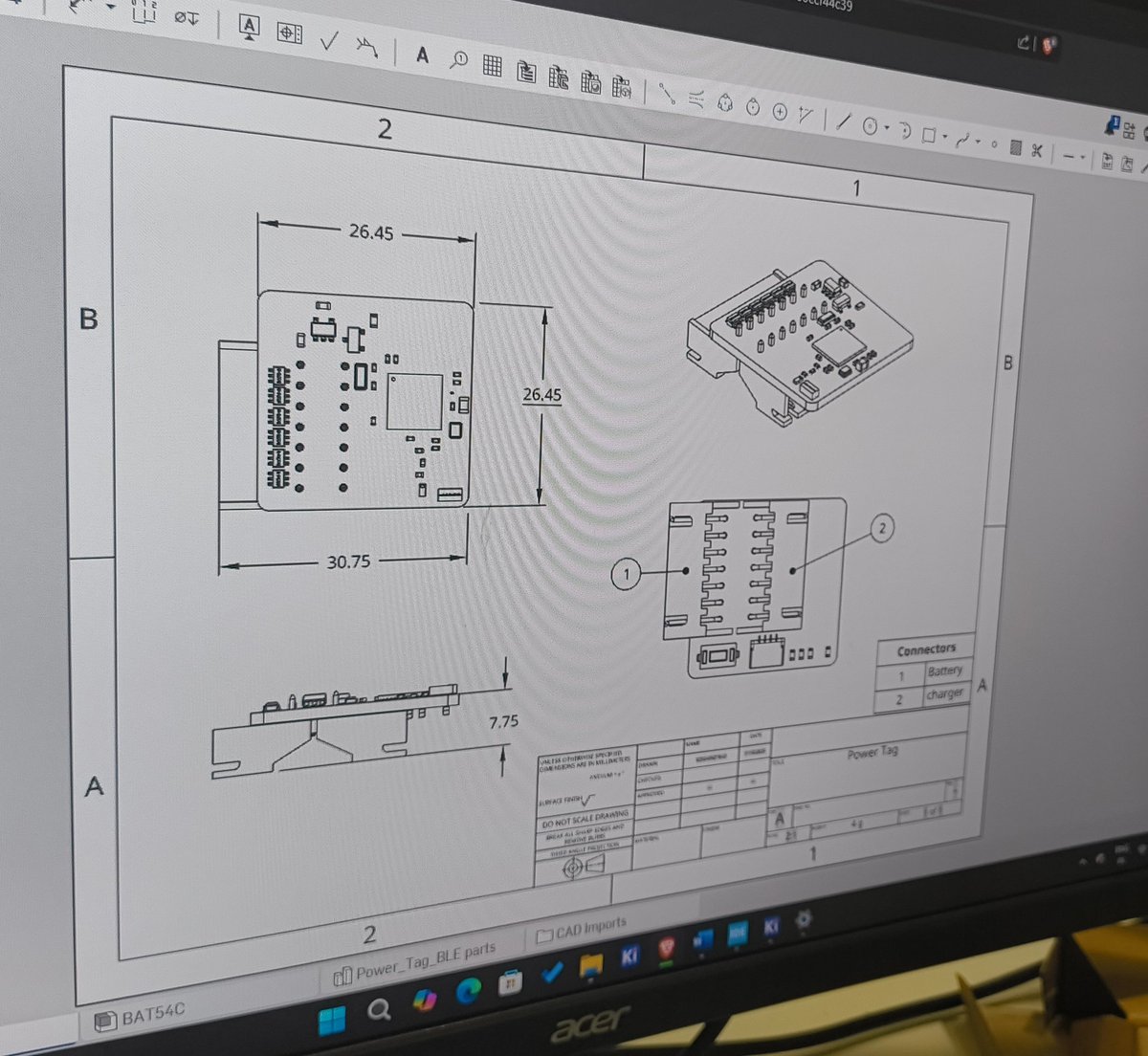Select the 7.75 height dimension

(503, 721)
